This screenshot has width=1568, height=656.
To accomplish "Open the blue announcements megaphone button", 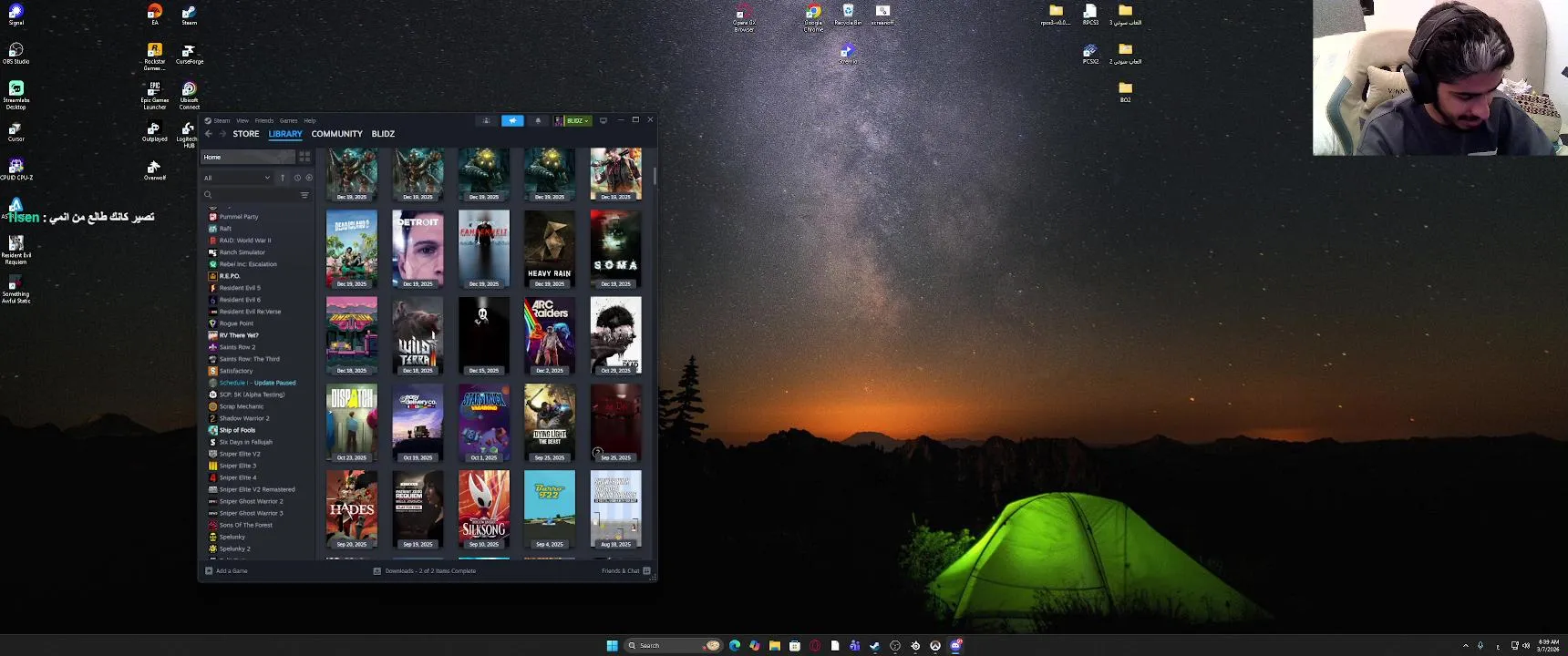I will [x=512, y=120].
